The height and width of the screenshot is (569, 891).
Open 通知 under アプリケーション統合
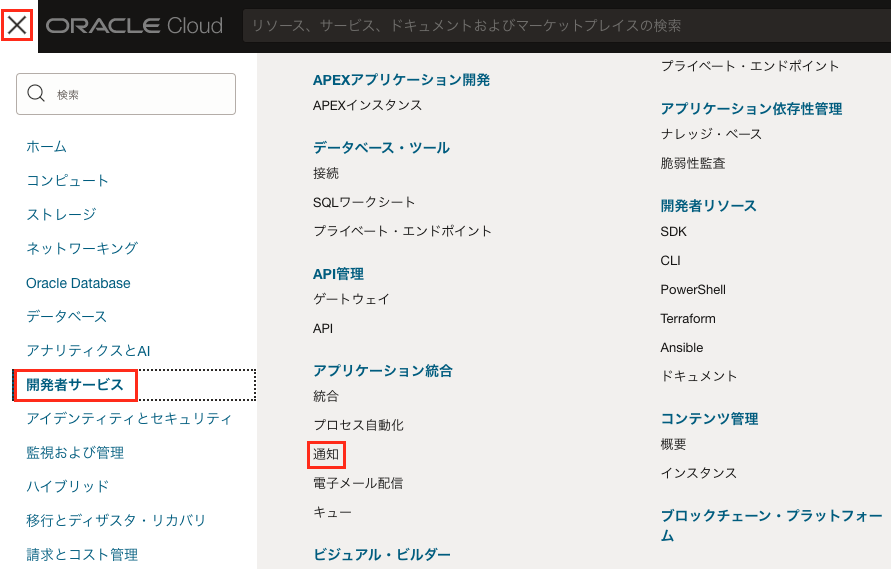[327, 454]
